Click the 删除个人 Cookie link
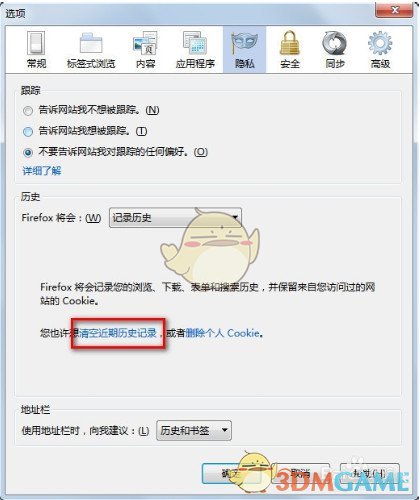This screenshot has width=420, height=500. click(222, 333)
